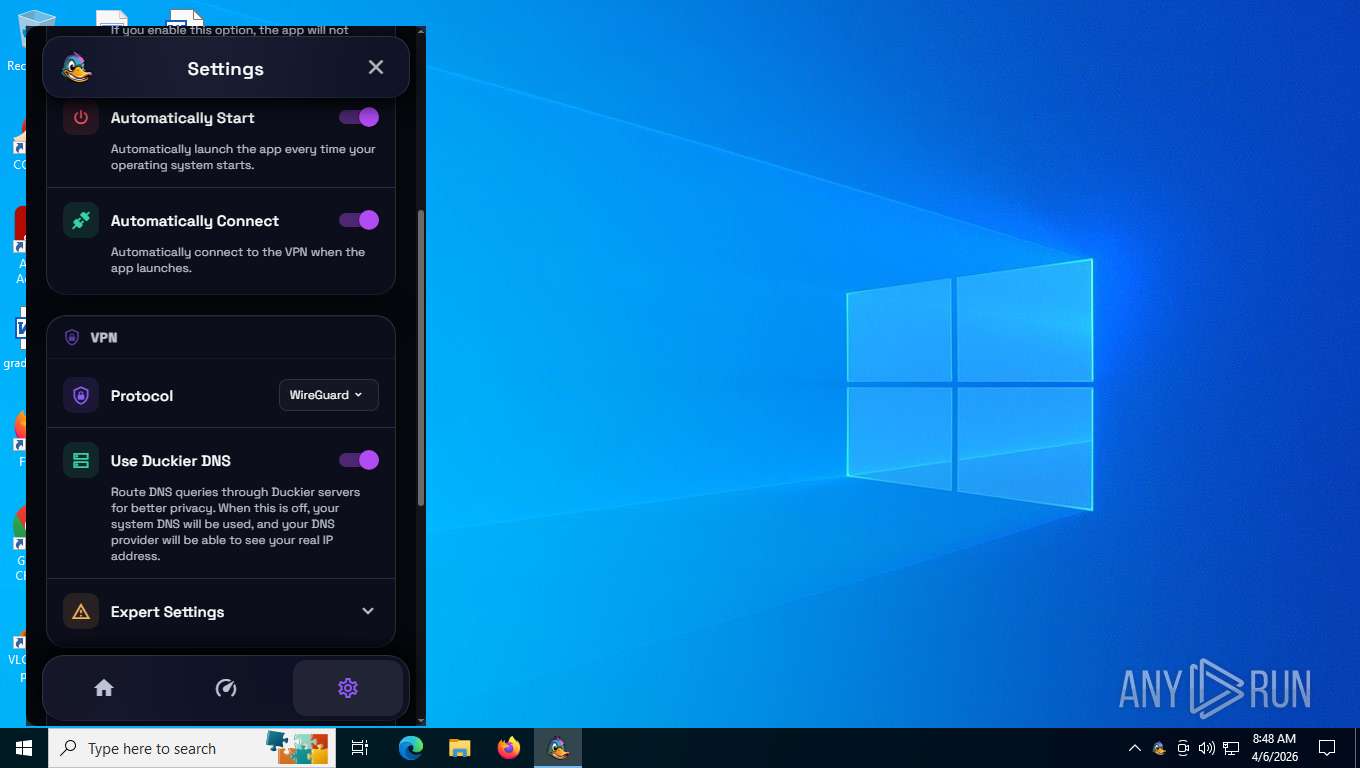This screenshot has width=1360, height=768.
Task: Click the Automatically Connect label
Action: (195, 221)
